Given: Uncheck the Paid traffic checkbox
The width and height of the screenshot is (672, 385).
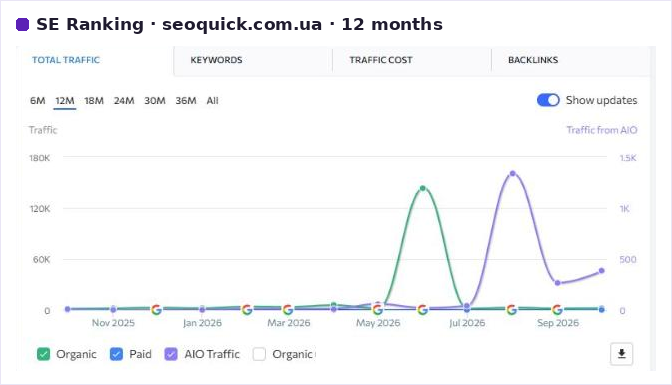Looking at the screenshot, I should click(x=116, y=354).
